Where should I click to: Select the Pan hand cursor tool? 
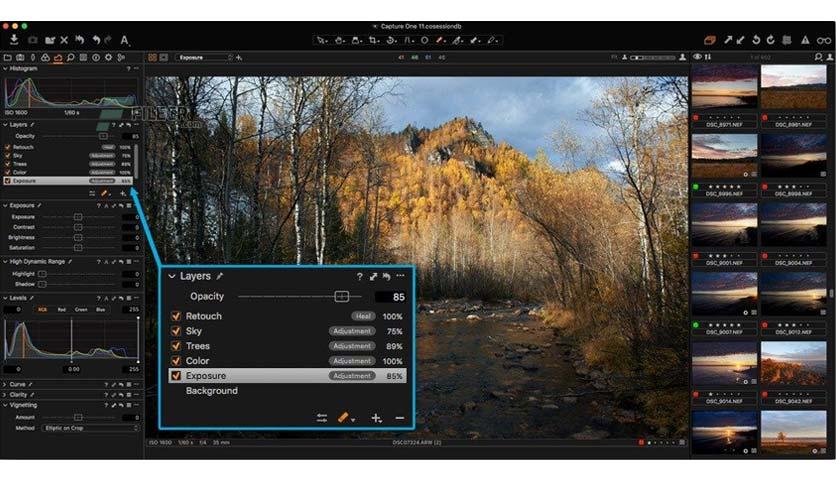(x=339, y=40)
